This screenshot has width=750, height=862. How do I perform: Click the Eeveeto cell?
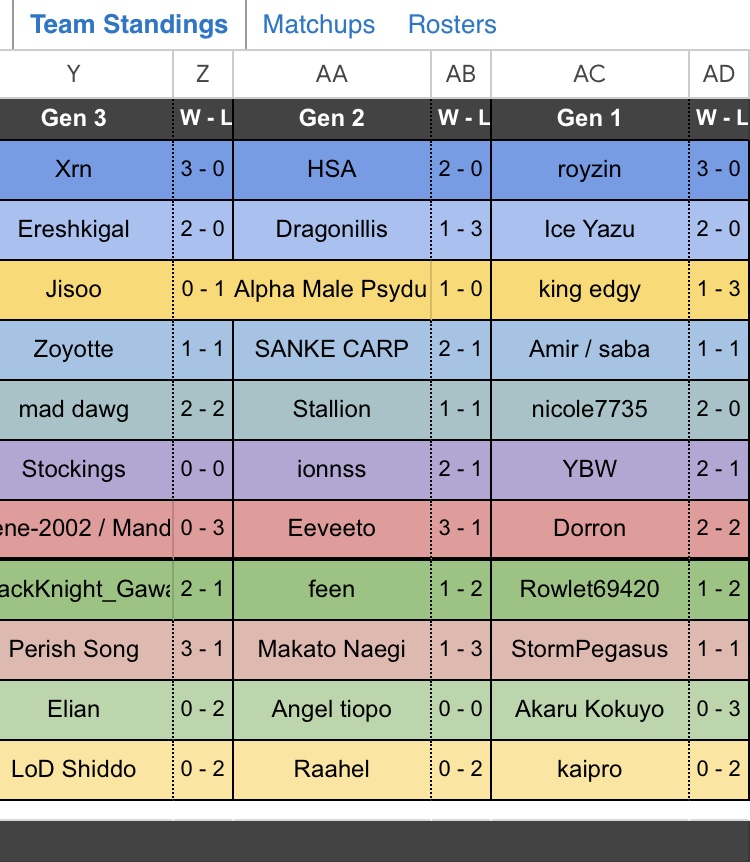click(x=331, y=529)
